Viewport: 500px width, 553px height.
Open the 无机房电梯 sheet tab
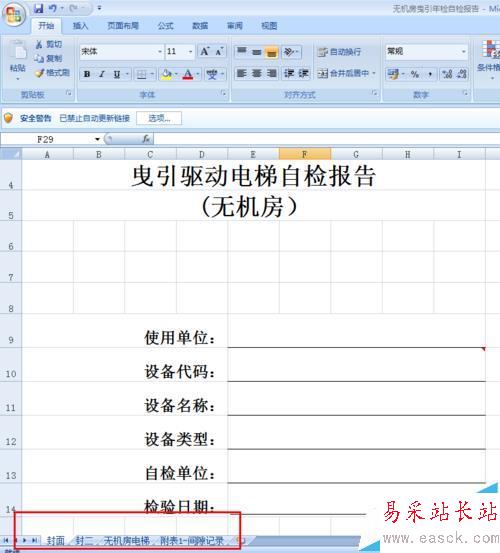click(127, 541)
